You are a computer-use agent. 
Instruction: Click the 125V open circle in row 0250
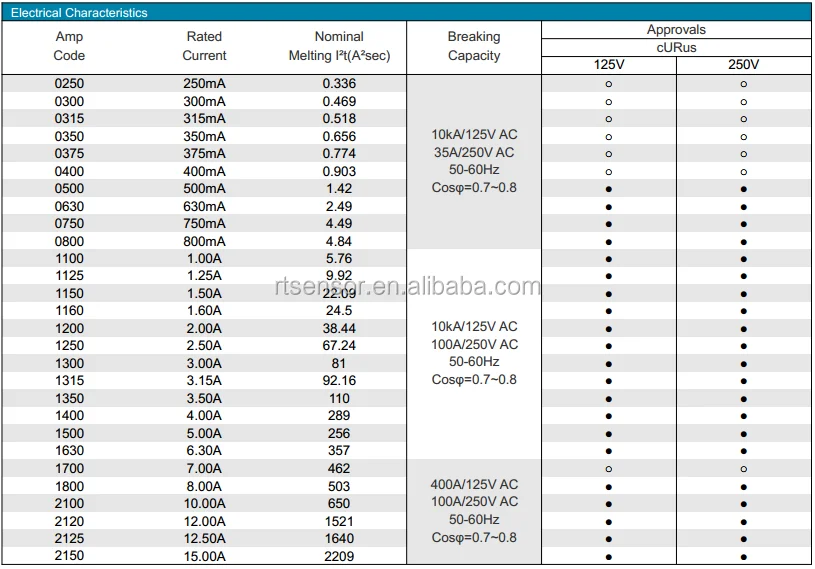tap(609, 84)
